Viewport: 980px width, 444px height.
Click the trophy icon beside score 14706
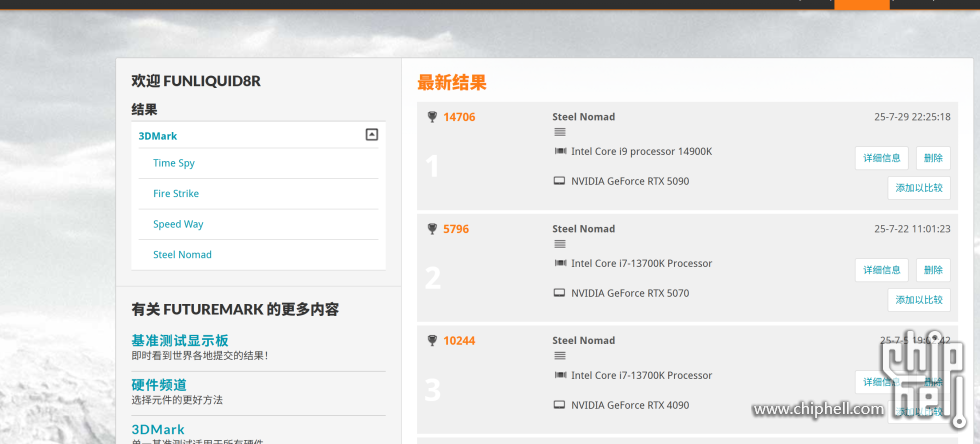point(432,117)
